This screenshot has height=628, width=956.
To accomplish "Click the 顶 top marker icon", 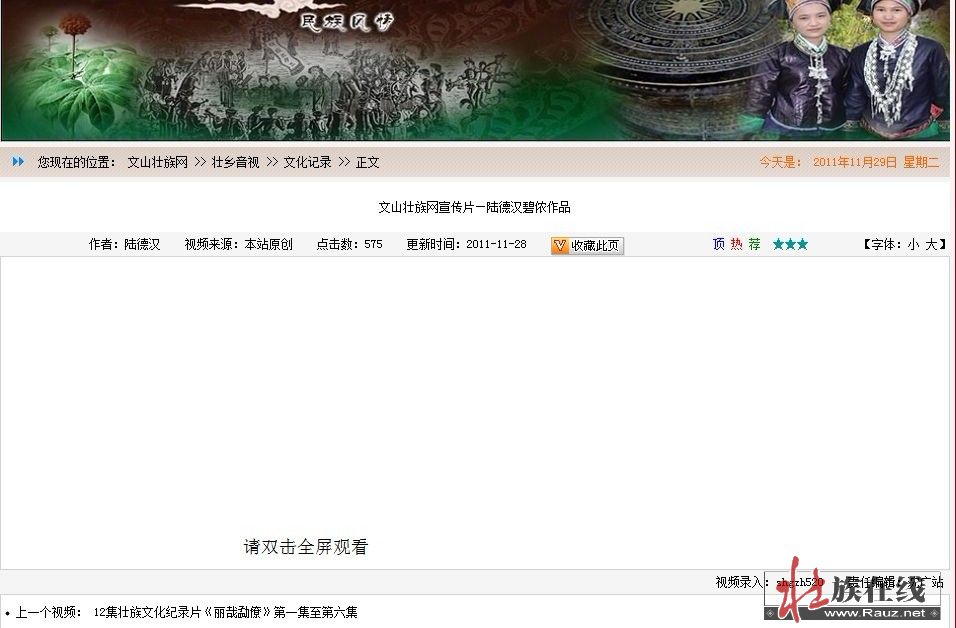I will (718, 244).
